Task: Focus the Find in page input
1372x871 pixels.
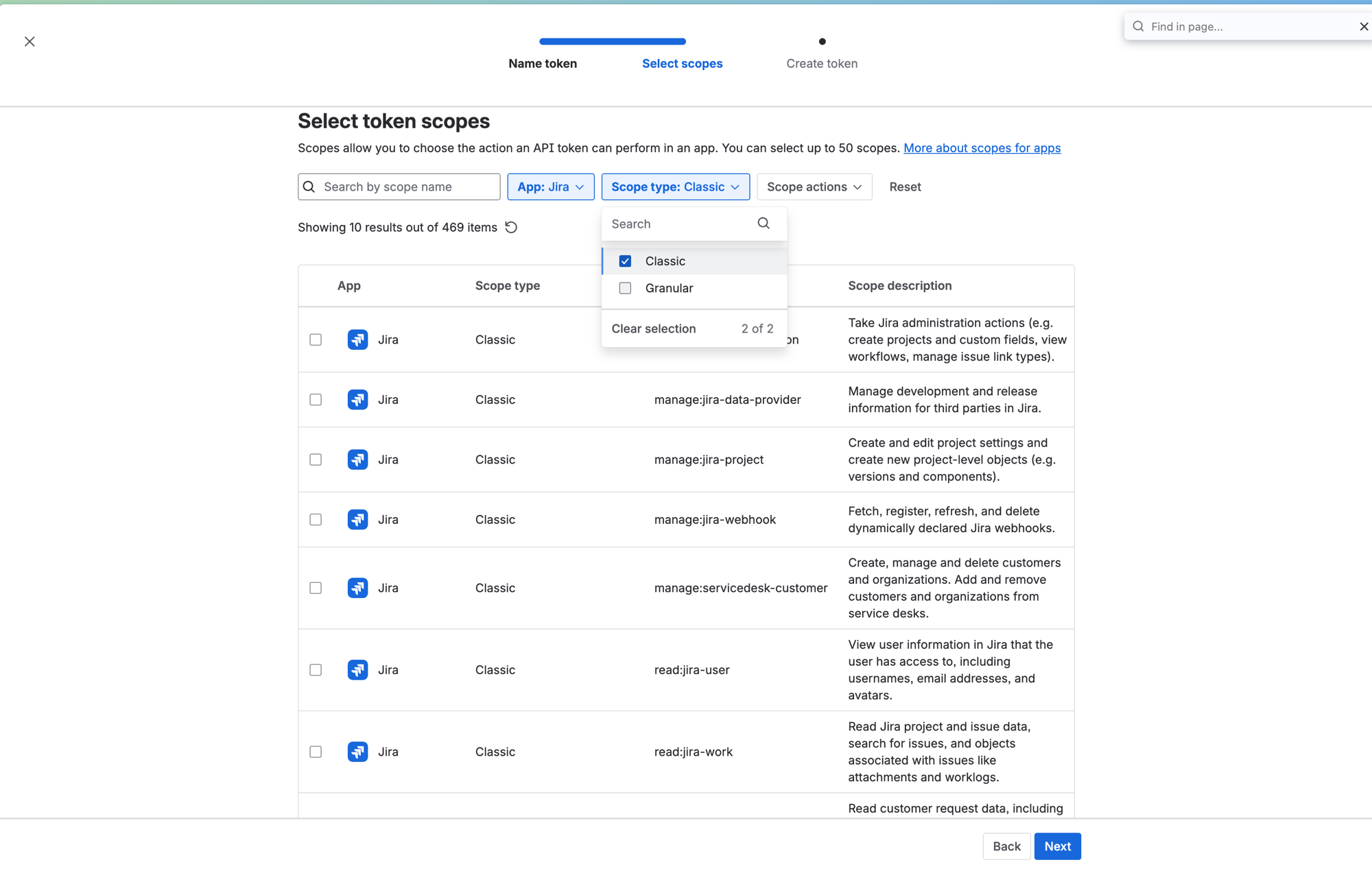Action: pos(1249,26)
